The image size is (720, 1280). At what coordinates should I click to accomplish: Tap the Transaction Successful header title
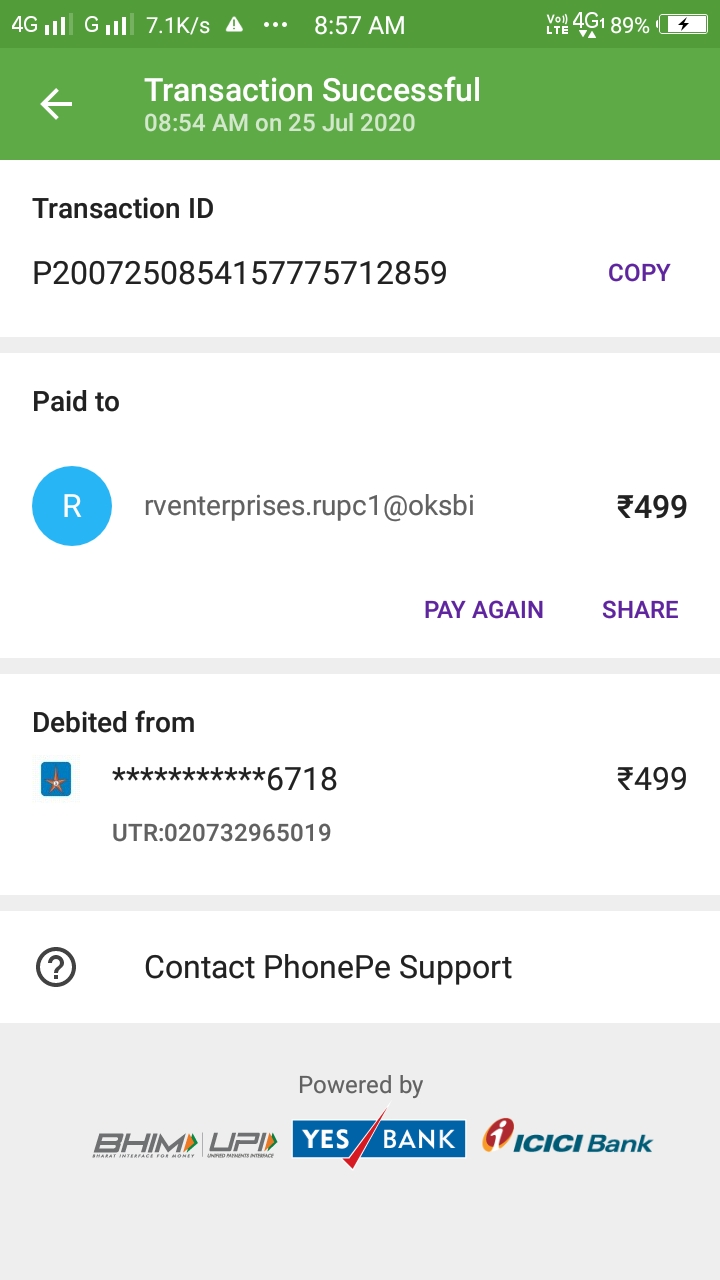312,91
